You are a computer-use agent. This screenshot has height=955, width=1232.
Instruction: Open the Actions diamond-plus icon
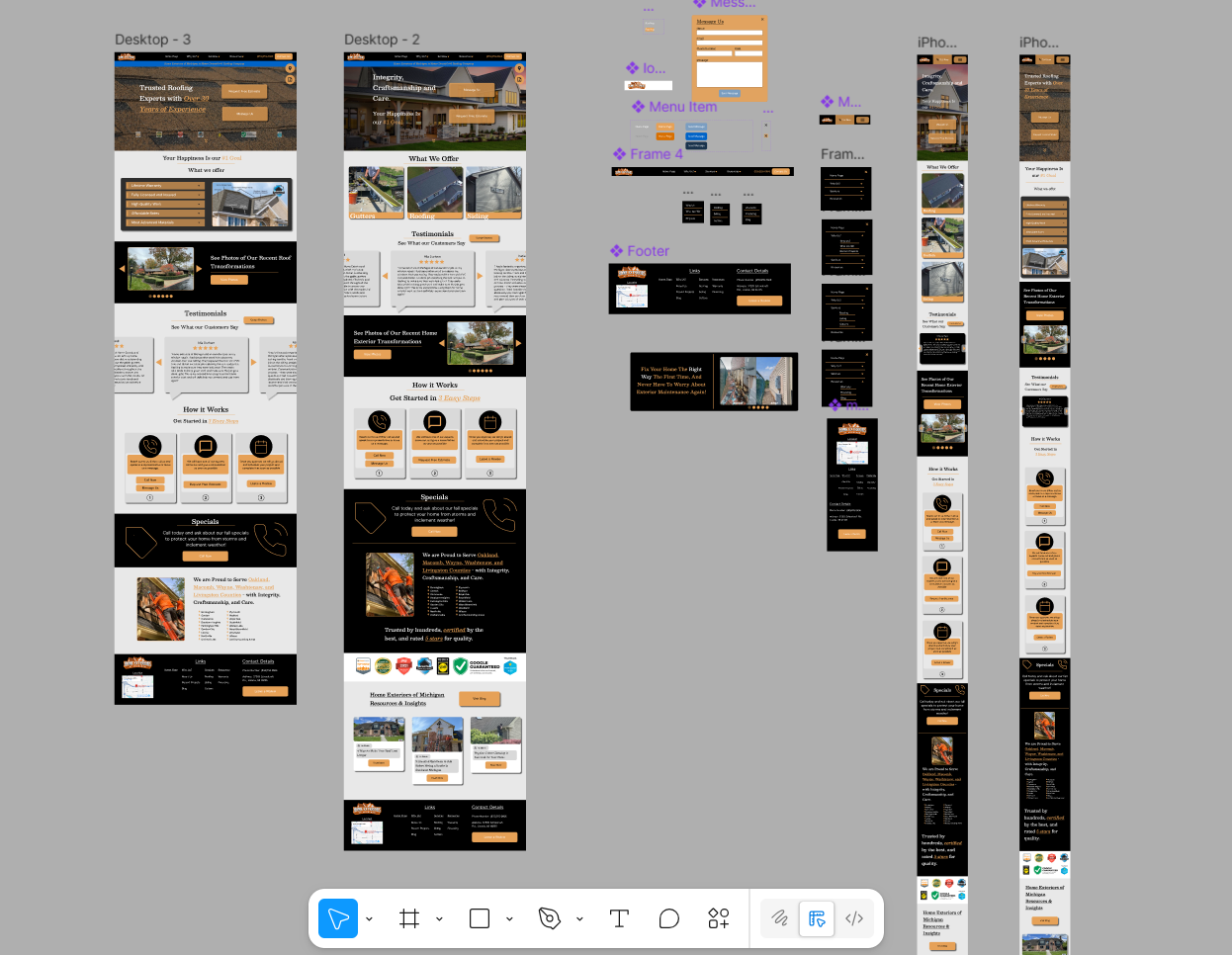pyautogui.click(x=718, y=918)
